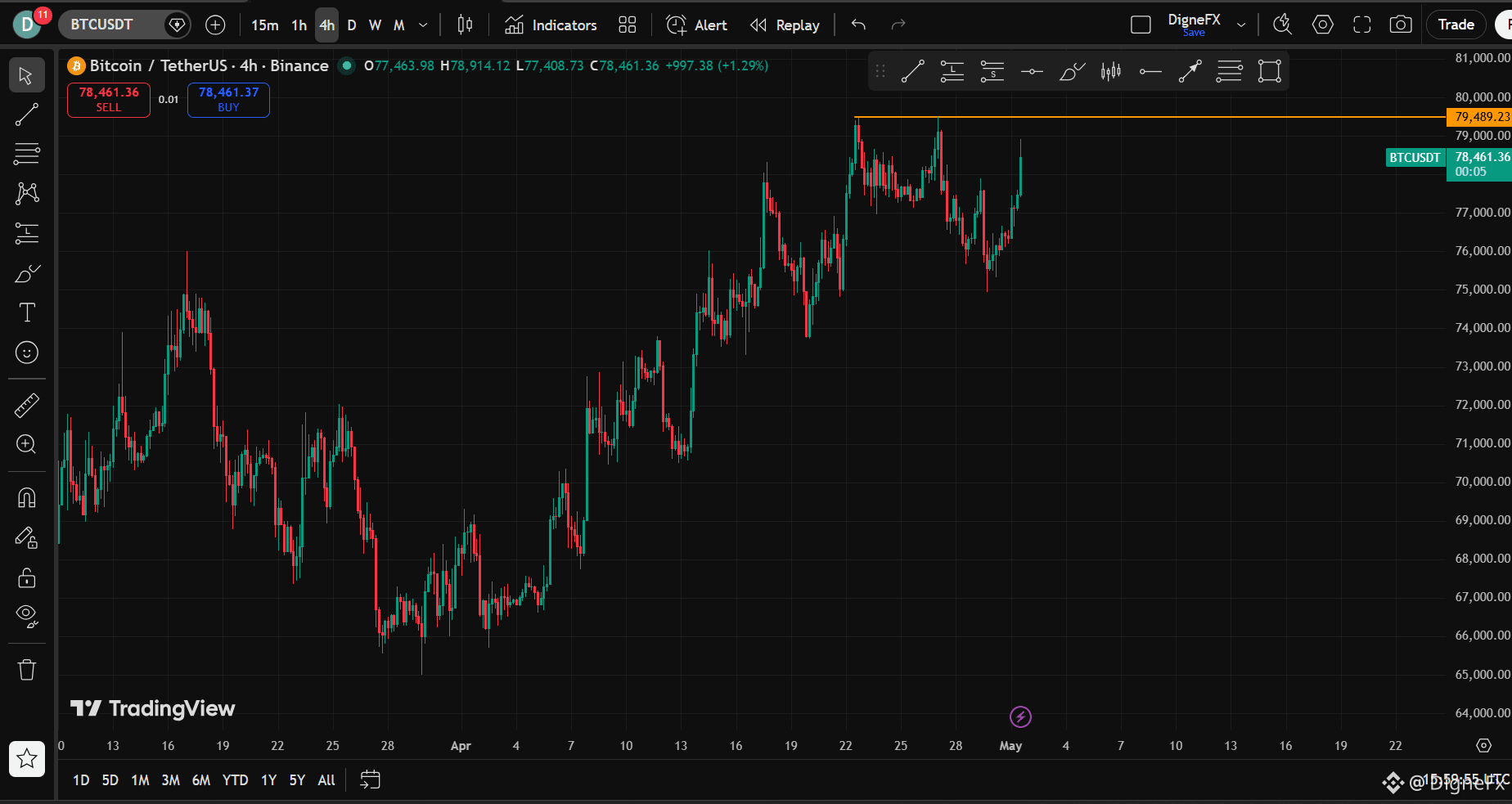Pick the Long Position tool in floating toolbar
1512x804 pixels.
click(952, 72)
